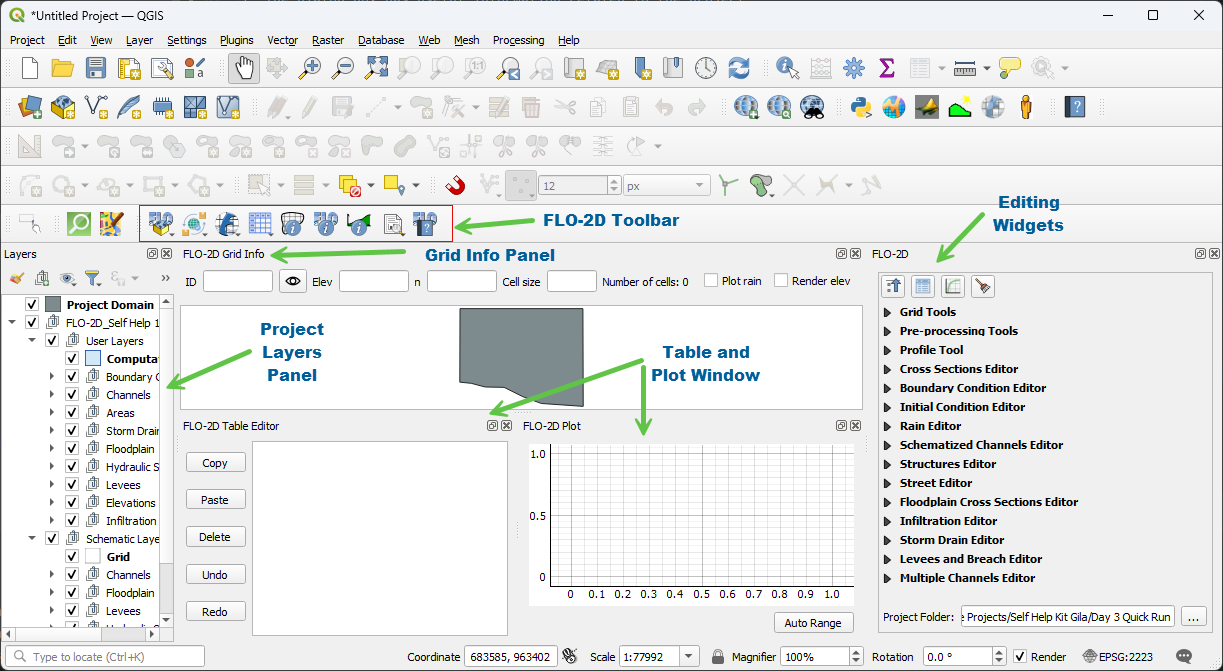
Task: Expand the Grid Tools section
Action: (887, 312)
